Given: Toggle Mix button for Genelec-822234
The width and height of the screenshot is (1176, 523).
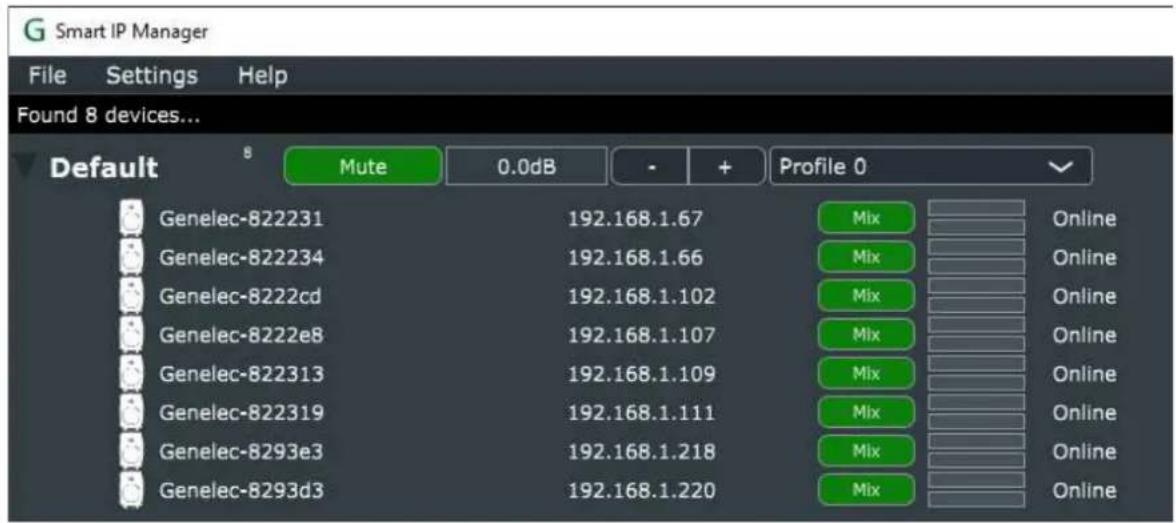Looking at the screenshot, I should coord(866,257).
